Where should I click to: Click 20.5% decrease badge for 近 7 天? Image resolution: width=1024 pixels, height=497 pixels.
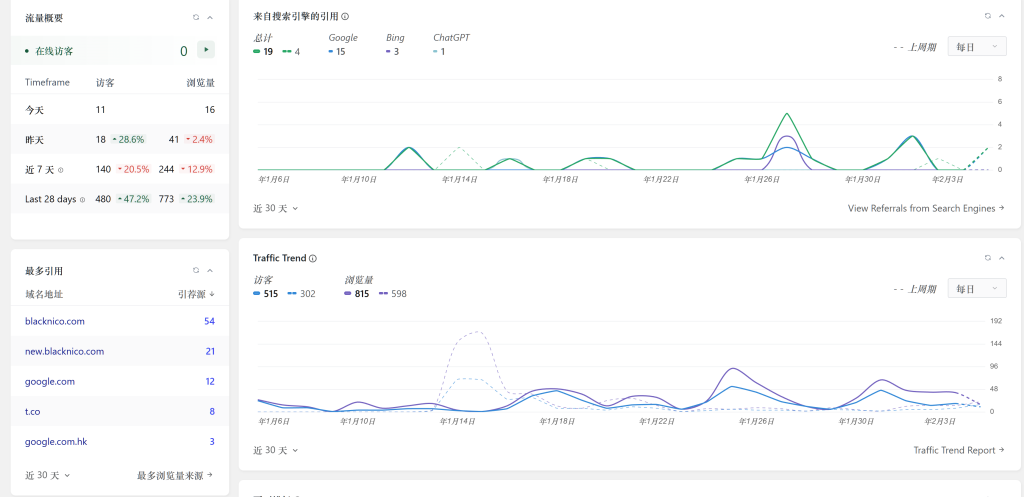[x=133, y=169]
